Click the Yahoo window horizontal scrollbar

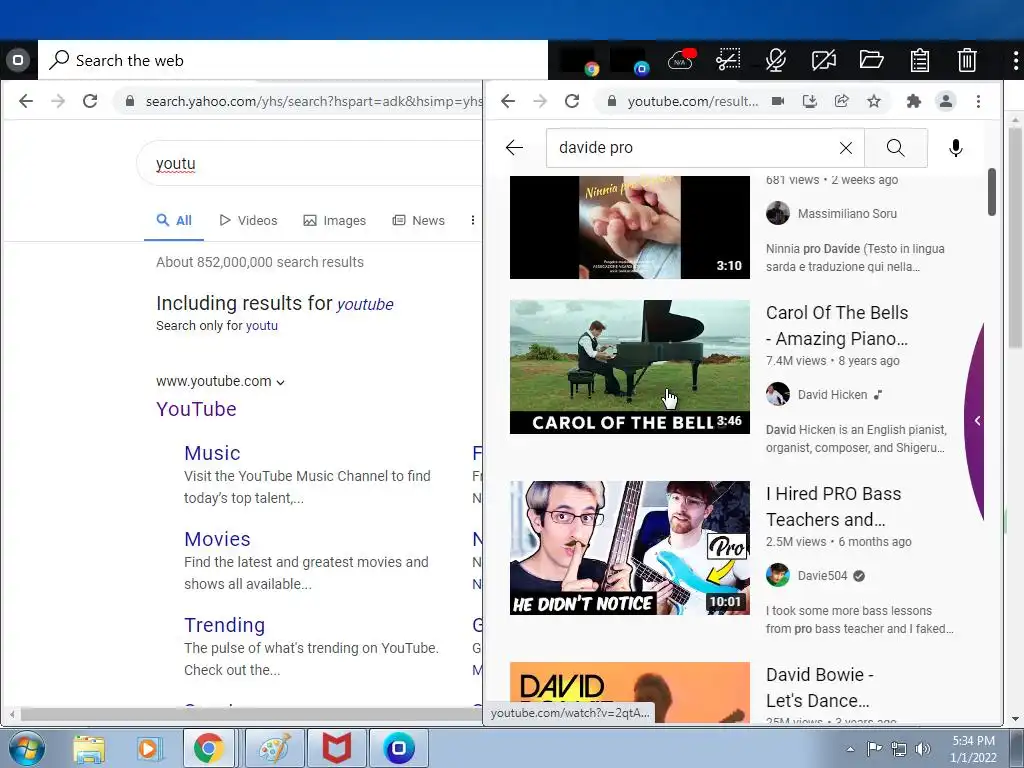251,714
